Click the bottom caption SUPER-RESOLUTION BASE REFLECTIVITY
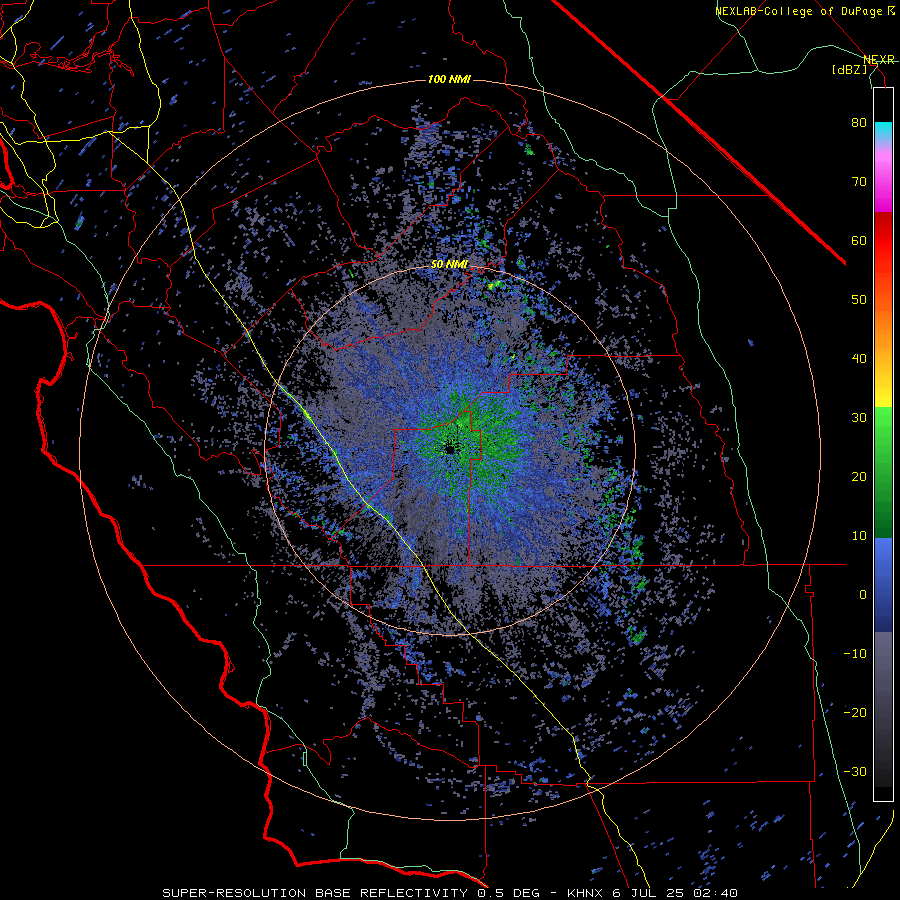Image resolution: width=900 pixels, height=900 pixels. tap(315, 893)
